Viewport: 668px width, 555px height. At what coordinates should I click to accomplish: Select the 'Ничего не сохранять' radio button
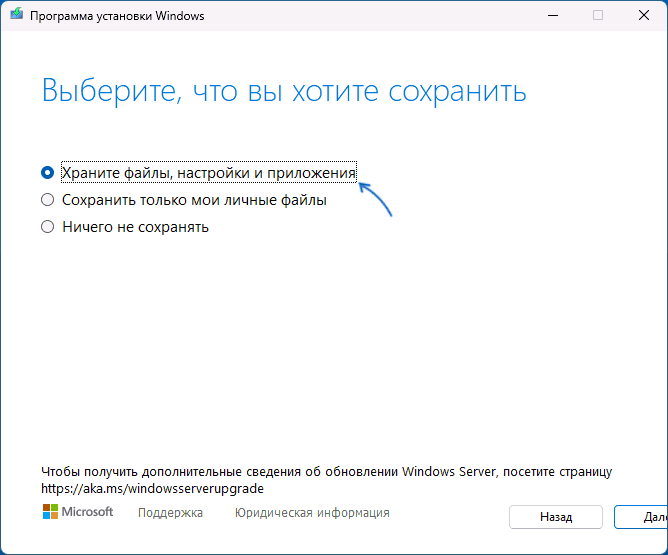click(x=47, y=227)
